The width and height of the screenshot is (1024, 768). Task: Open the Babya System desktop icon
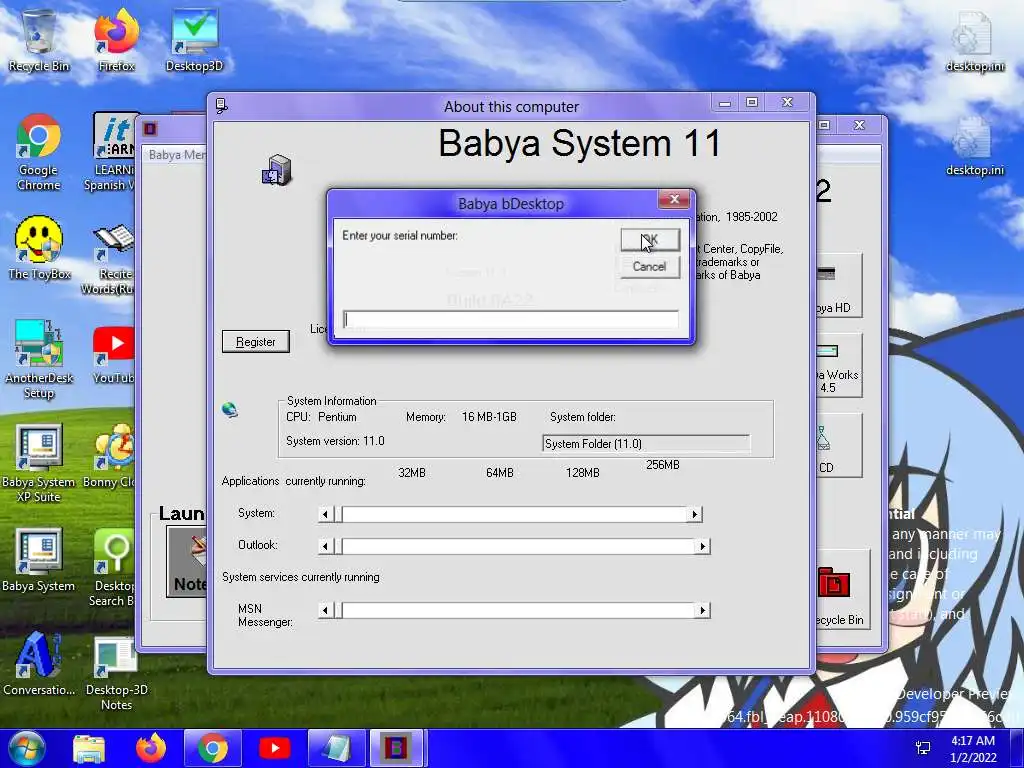pyautogui.click(x=39, y=560)
